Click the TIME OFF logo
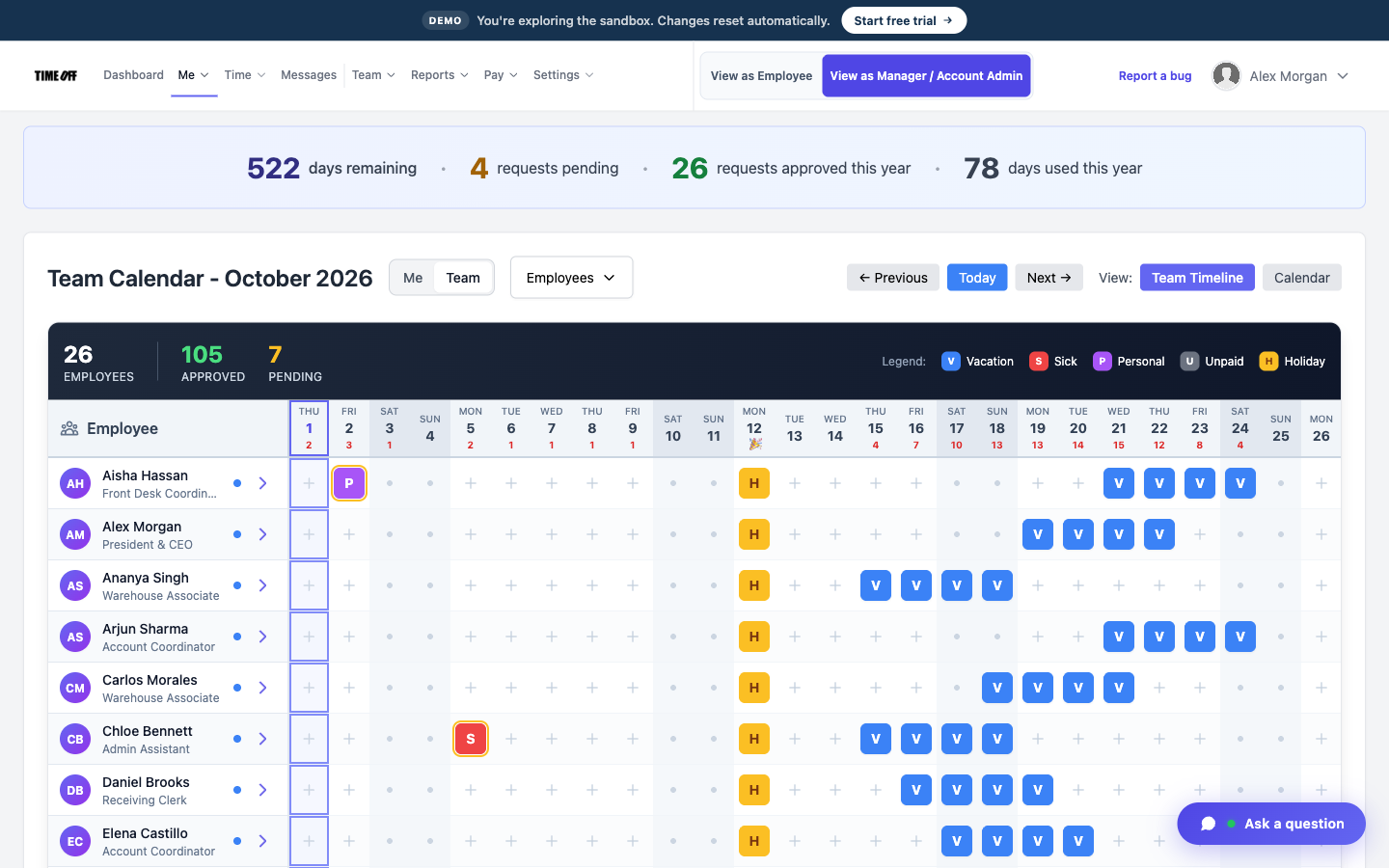 click(x=56, y=75)
